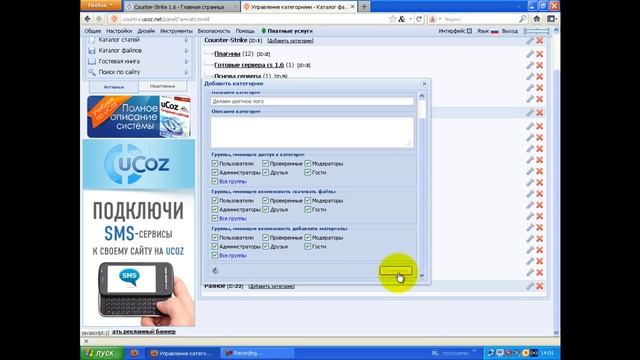Edit the Разное section with pencil icon
The height and width of the screenshot is (360, 640).
[530, 286]
